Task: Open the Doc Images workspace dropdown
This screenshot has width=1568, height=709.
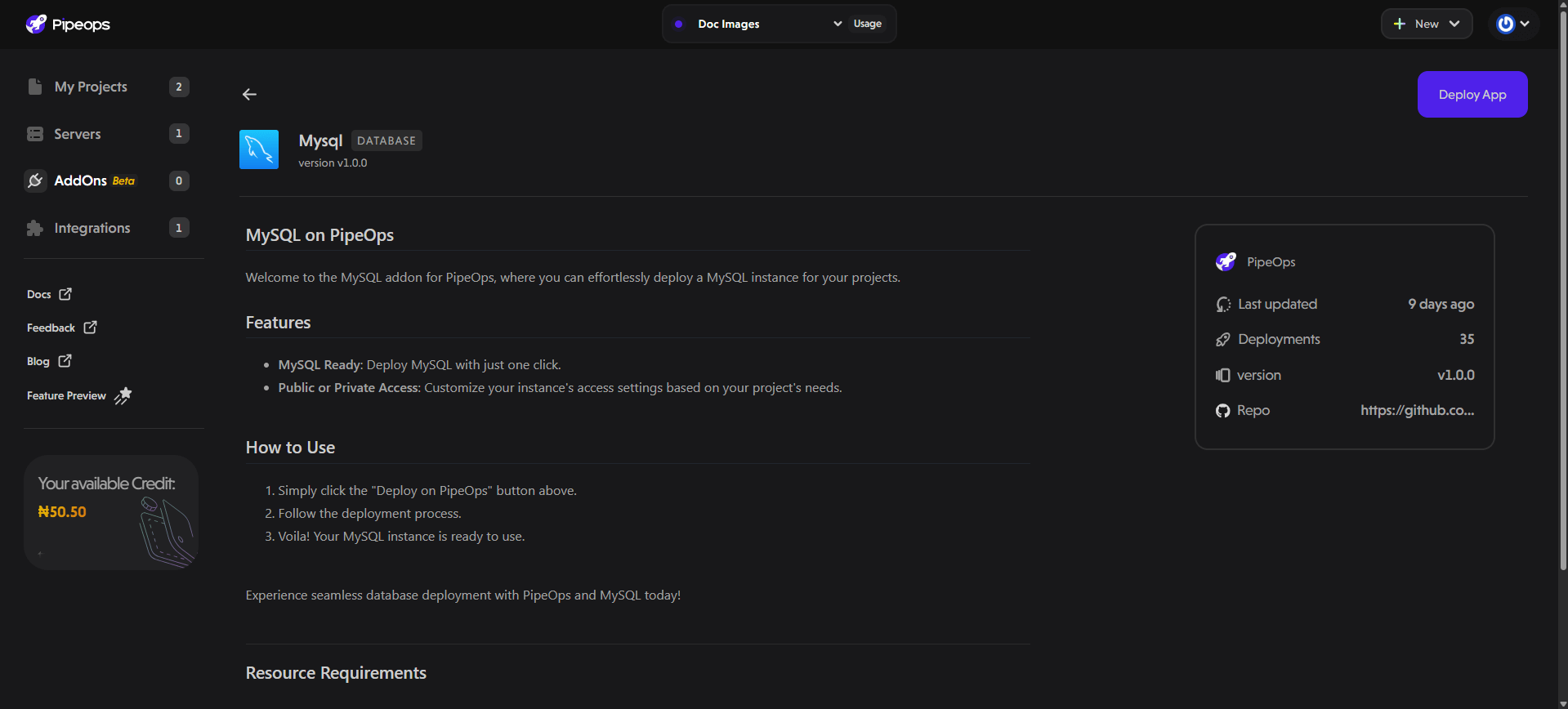Action: click(x=757, y=24)
